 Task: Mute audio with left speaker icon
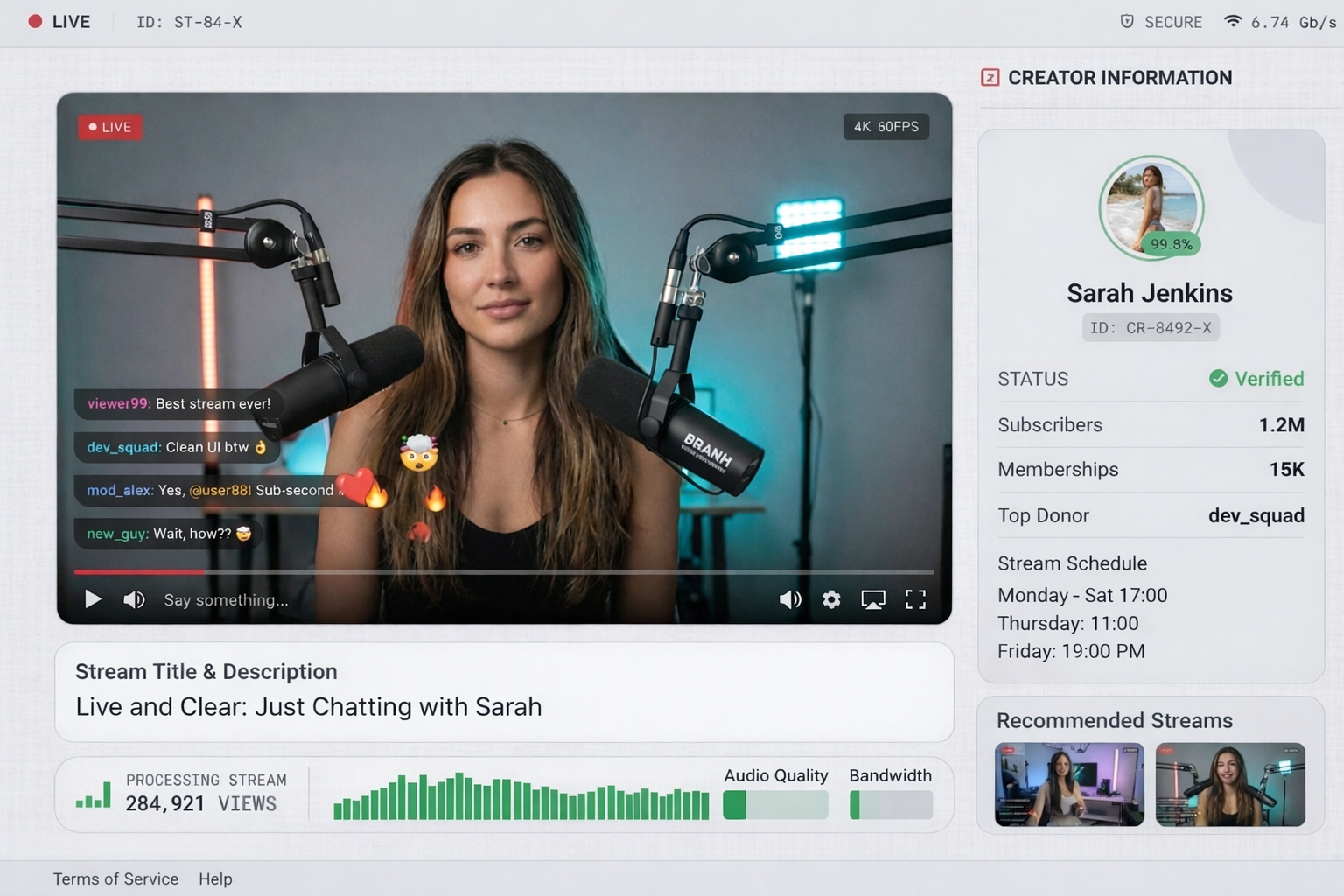134,599
